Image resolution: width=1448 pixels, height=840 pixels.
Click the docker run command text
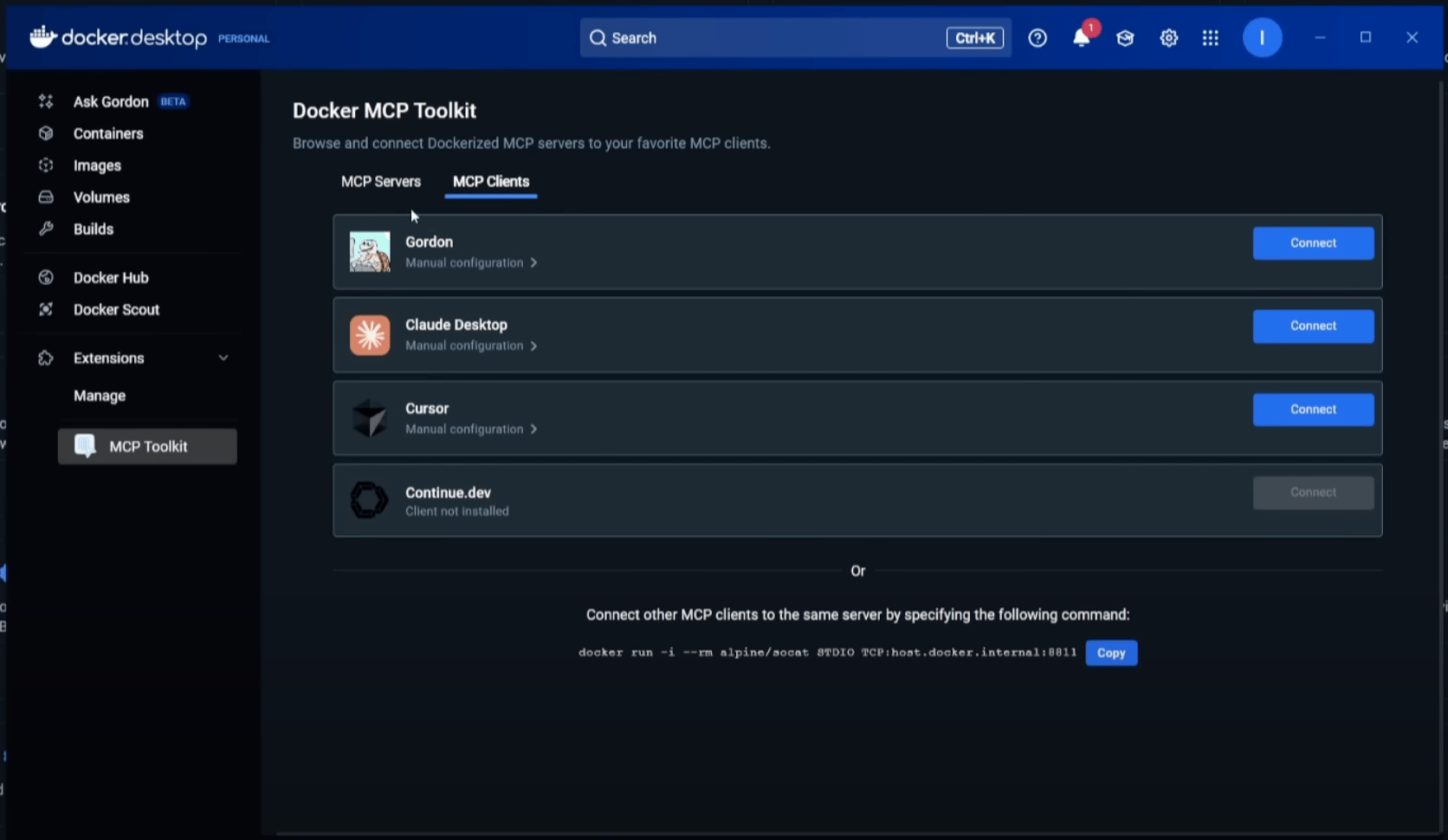pos(827,652)
